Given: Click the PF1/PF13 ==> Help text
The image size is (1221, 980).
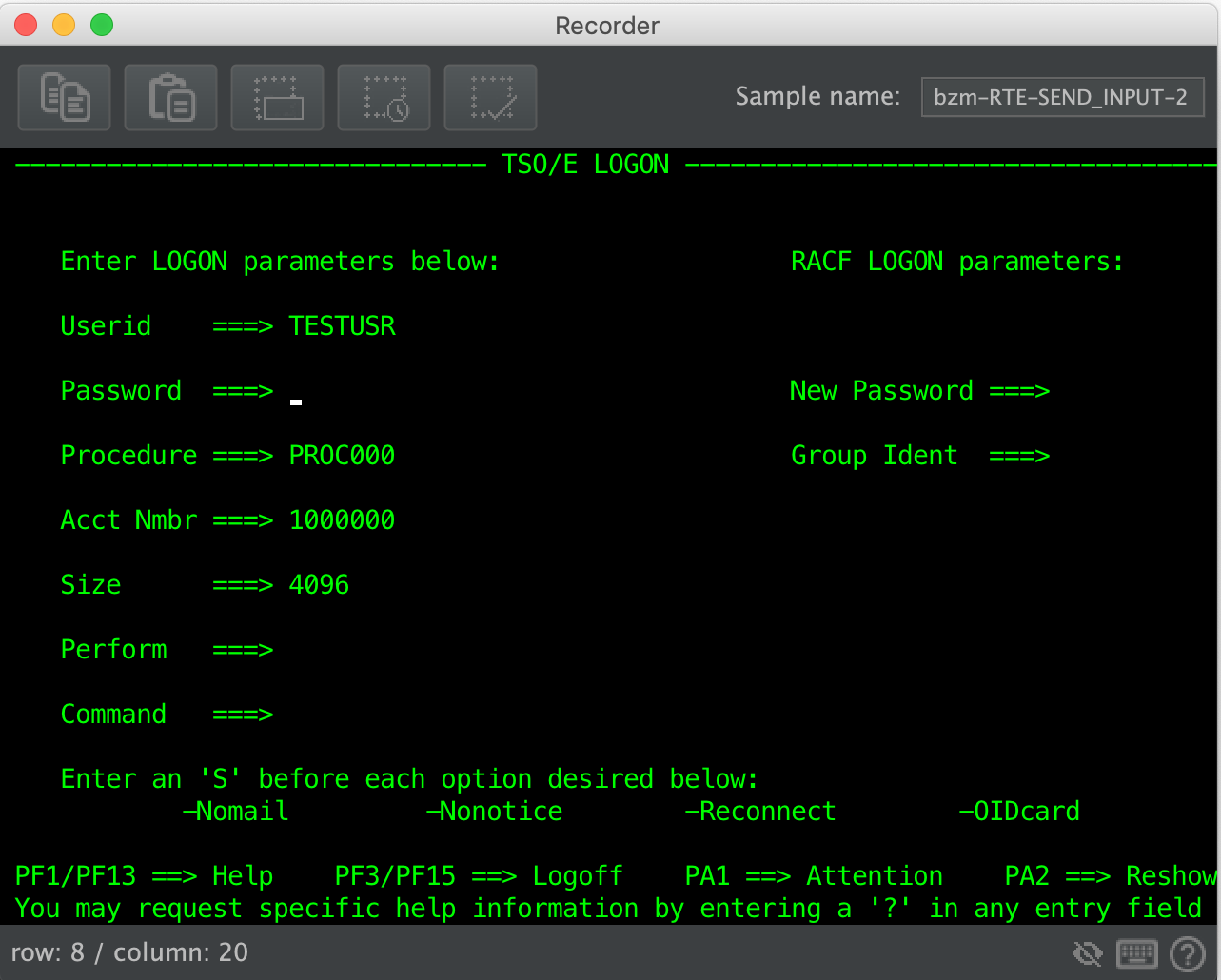Looking at the screenshot, I should coord(144,875).
